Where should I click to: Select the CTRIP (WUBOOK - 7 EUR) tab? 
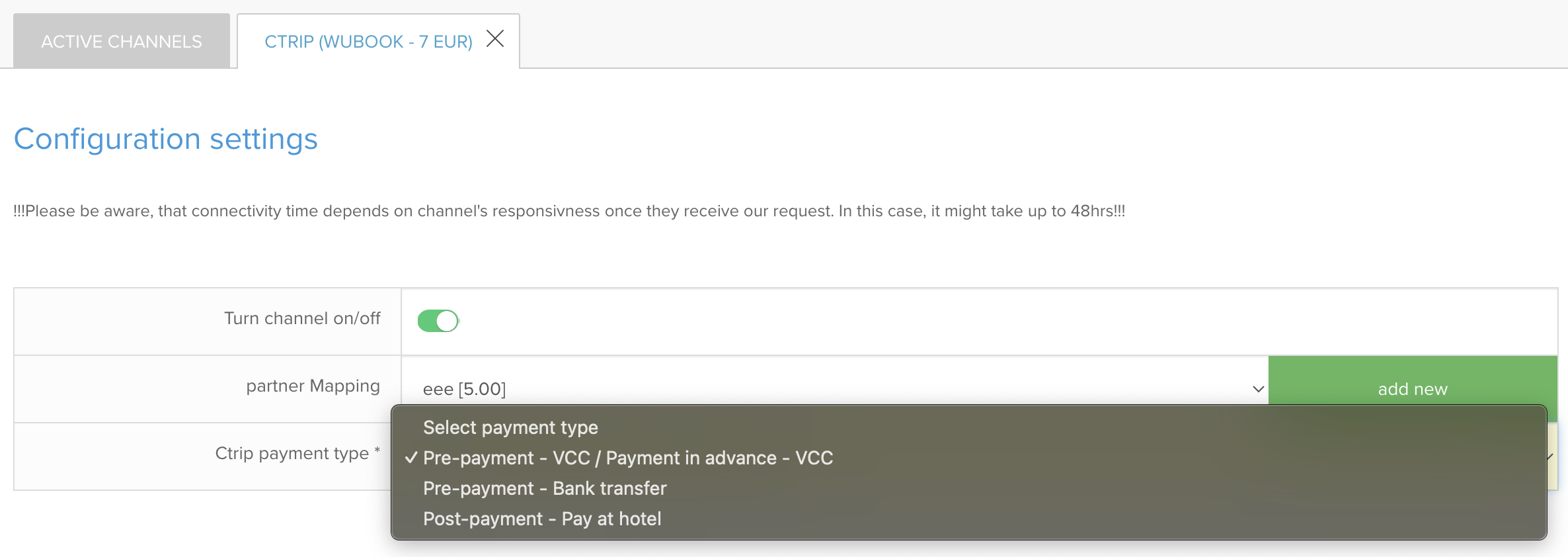click(x=368, y=42)
